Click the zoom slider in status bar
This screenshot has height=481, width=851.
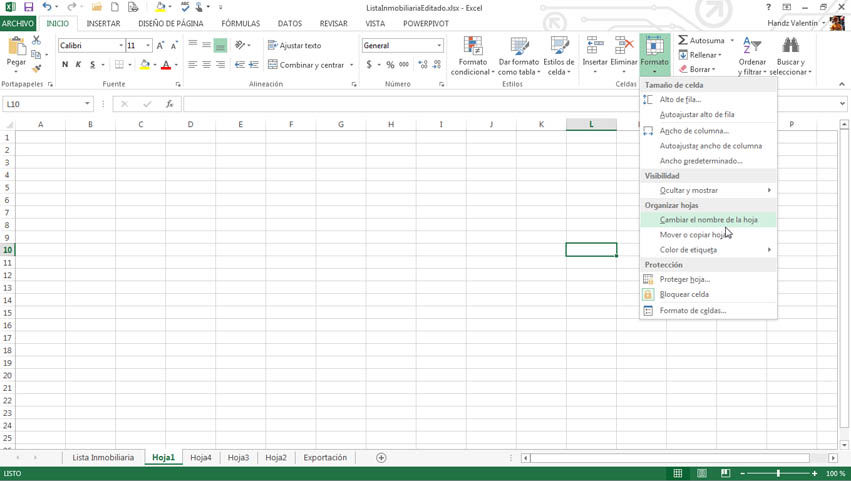(778, 473)
